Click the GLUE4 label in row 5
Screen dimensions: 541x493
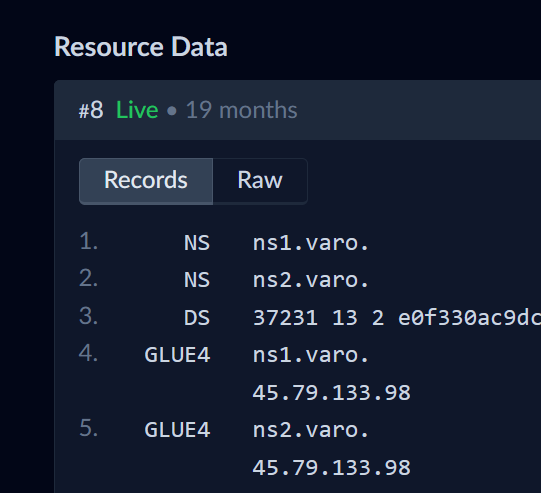coord(177,430)
